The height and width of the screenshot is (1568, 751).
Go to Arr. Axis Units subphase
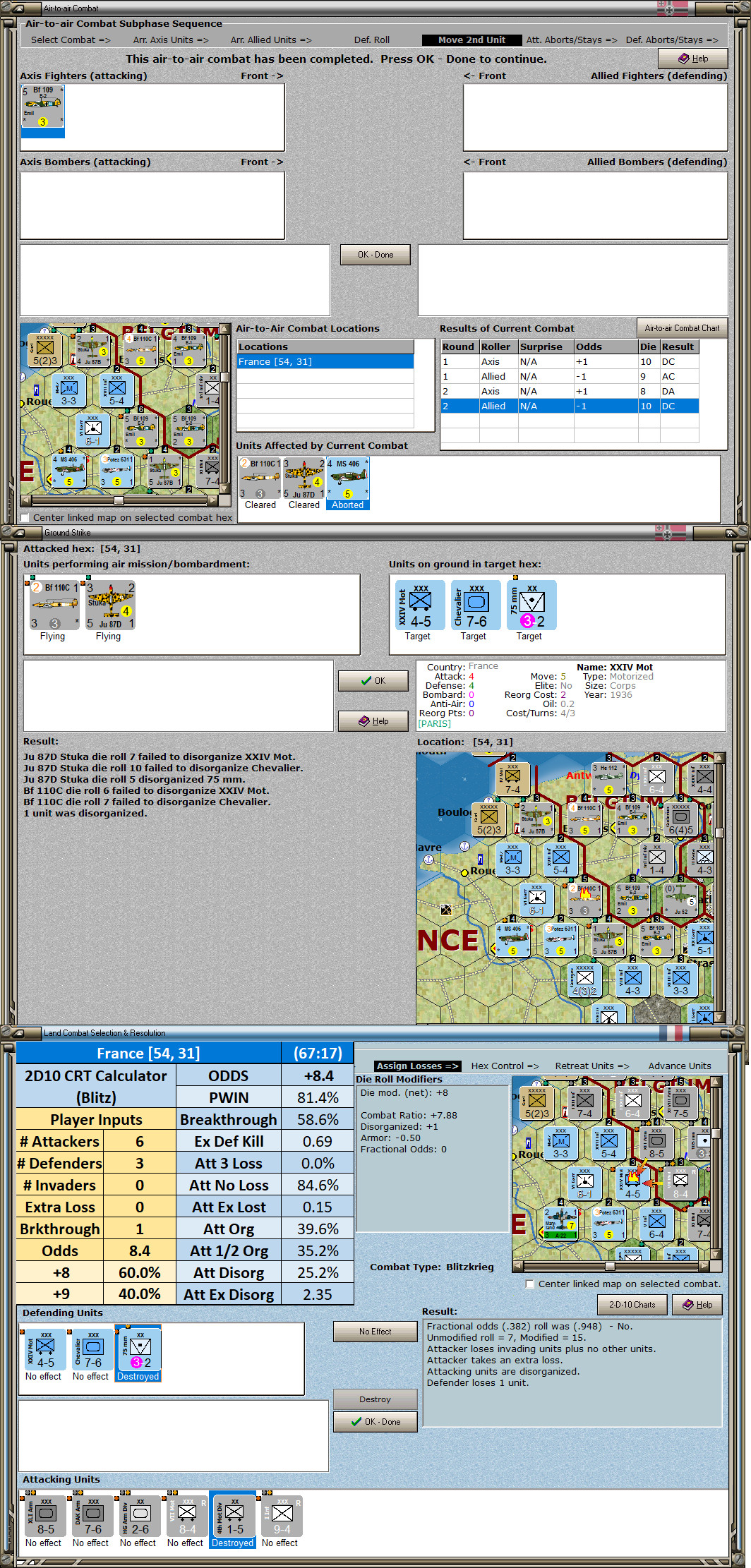click(x=171, y=40)
